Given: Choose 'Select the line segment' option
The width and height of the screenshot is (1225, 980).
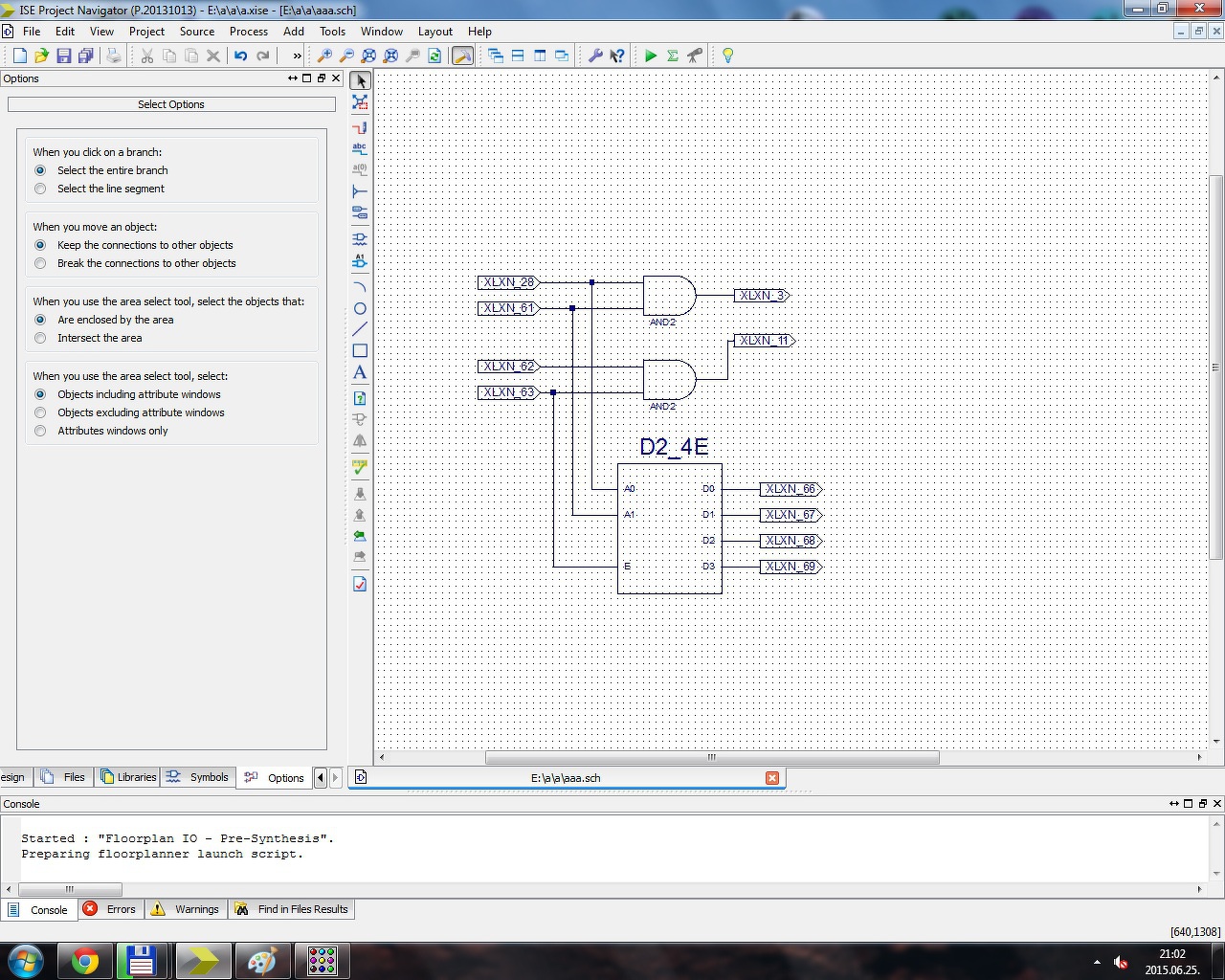Looking at the screenshot, I should pyautogui.click(x=40, y=189).
